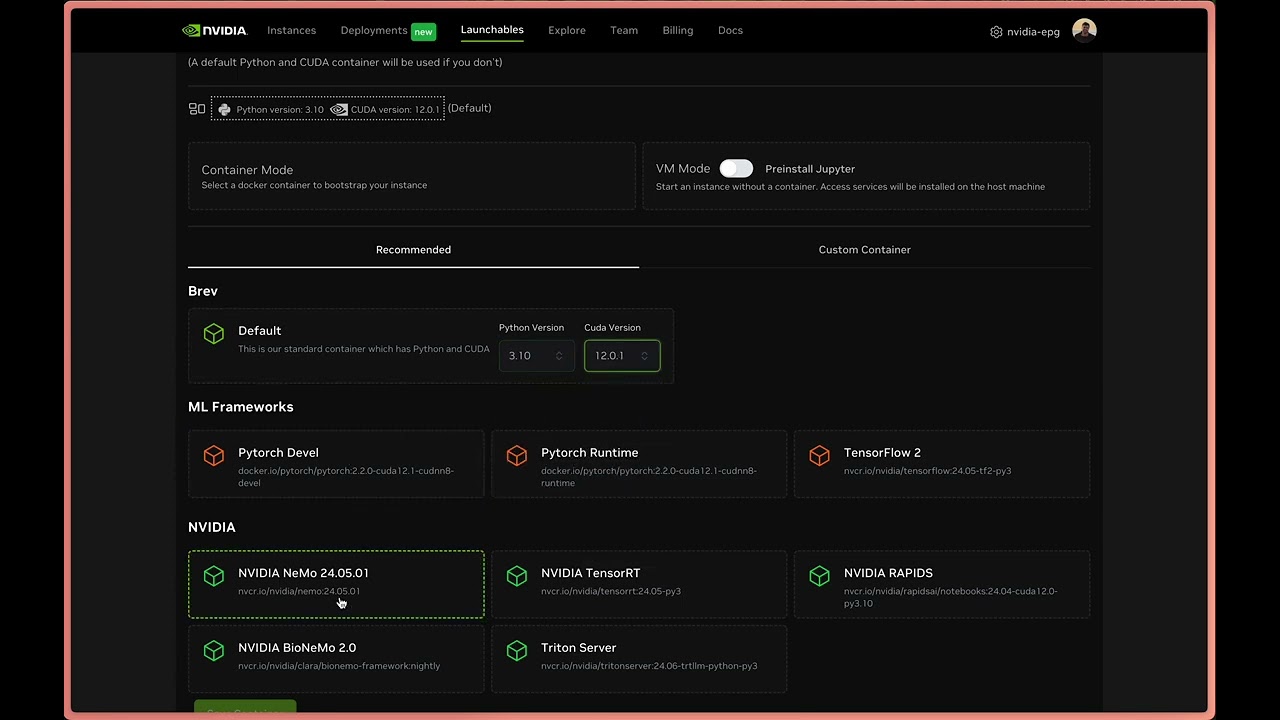1280x720 pixels.
Task: Click the 'Python version: 3.10' text
Action: [280, 110]
